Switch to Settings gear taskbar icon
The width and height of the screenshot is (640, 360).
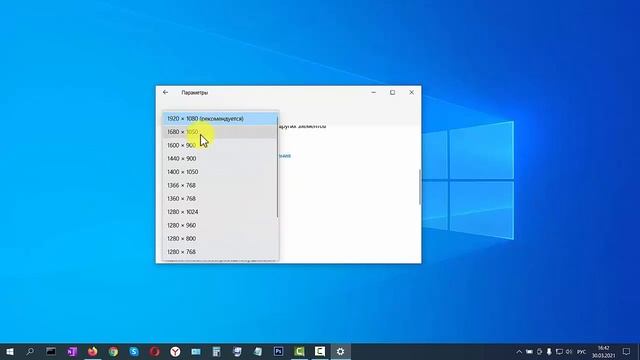[x=340, y=351]
